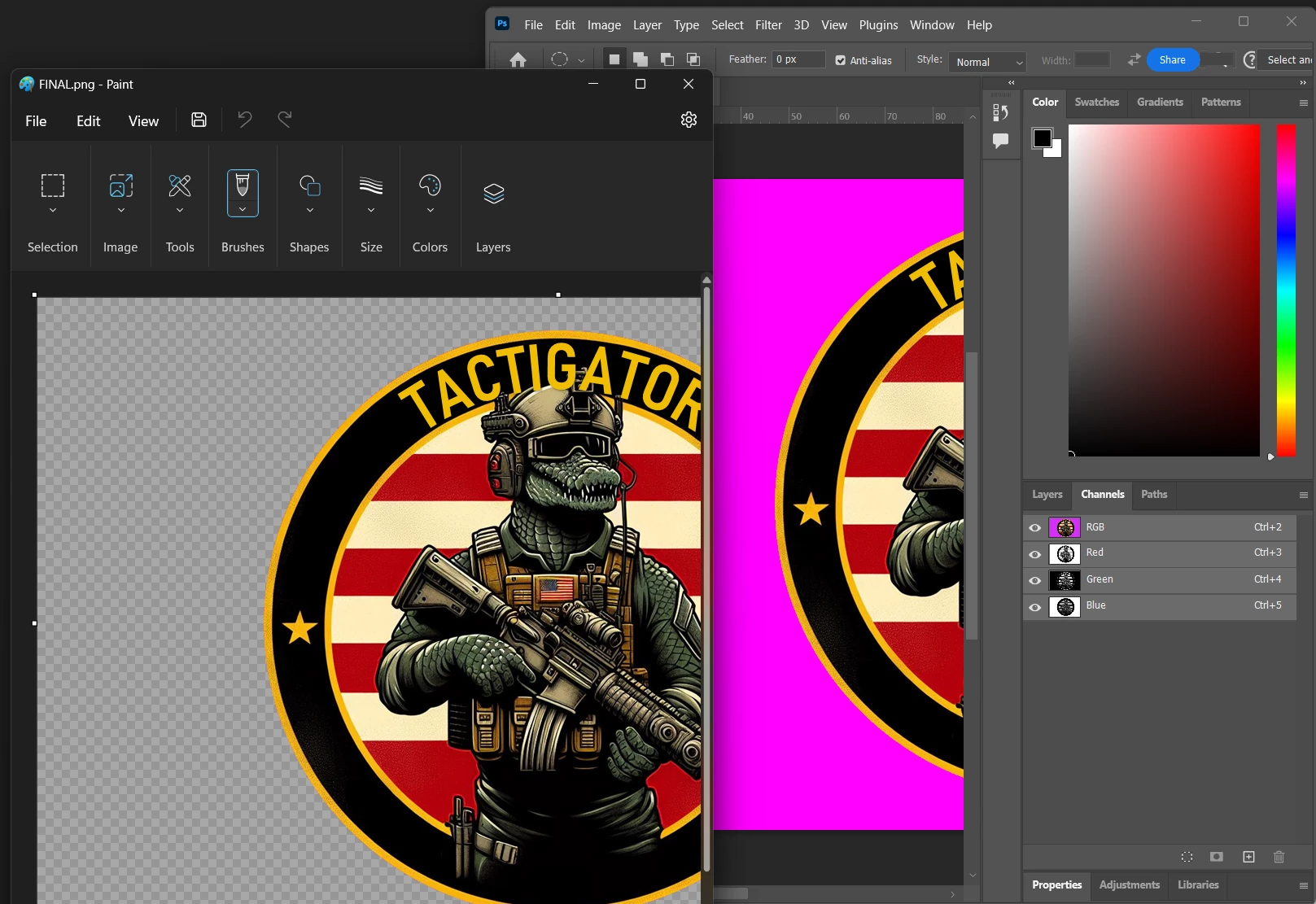Open the Colors palette icon in Paint
Image resolution: width=1316 pixels, height=904 pixels.
[430, 186]
